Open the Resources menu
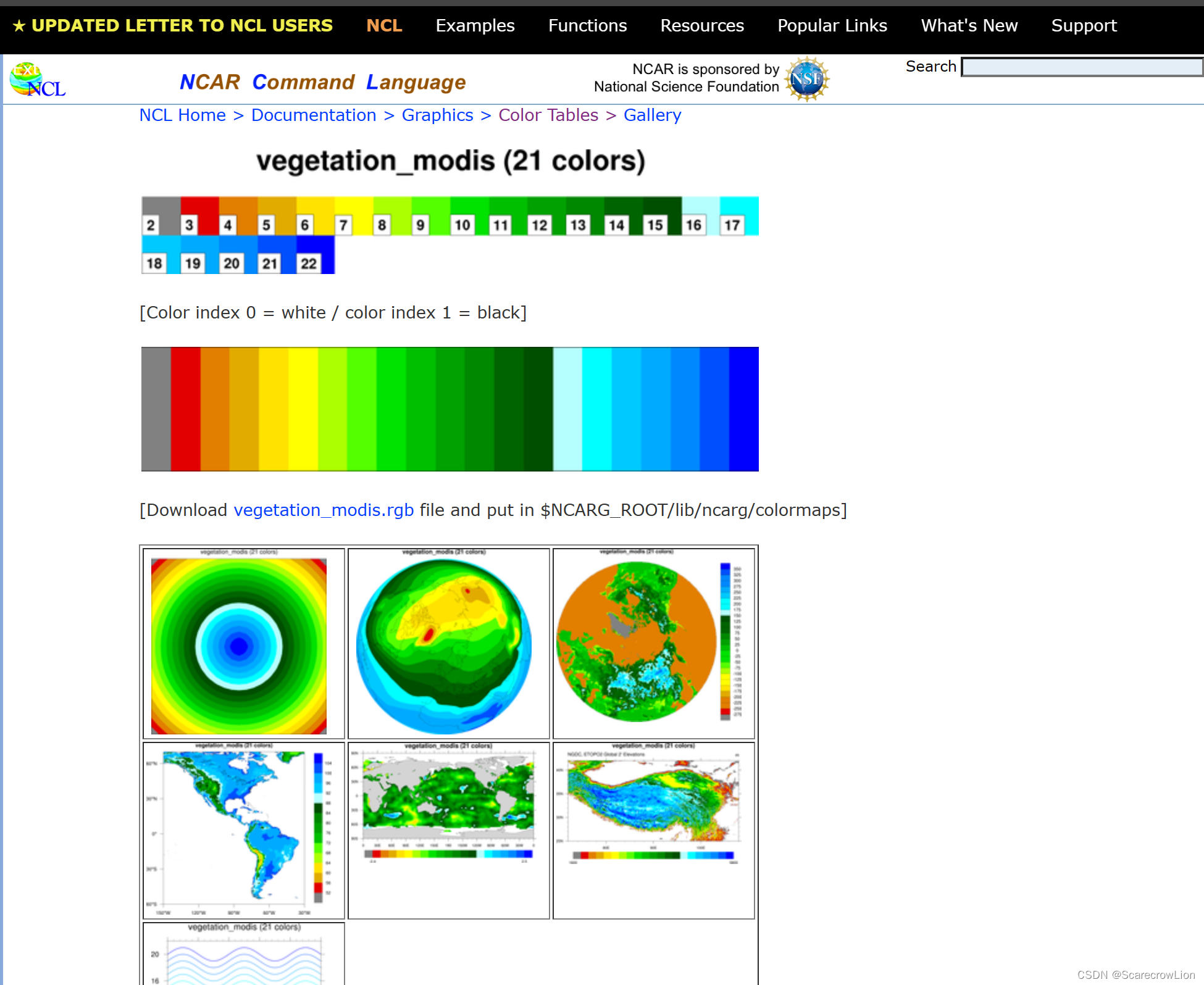1204x985 pixels. pos(702,26)
